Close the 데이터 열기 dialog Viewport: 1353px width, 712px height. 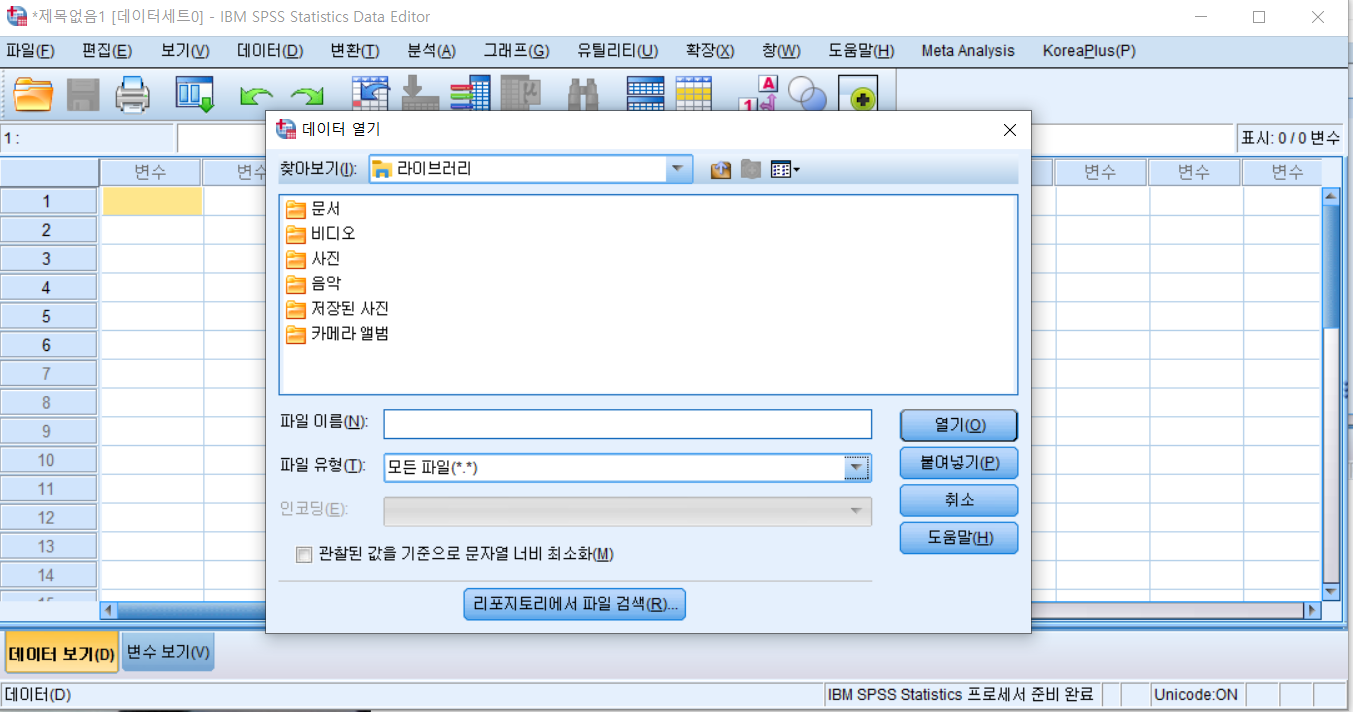tap(1010, 130)
